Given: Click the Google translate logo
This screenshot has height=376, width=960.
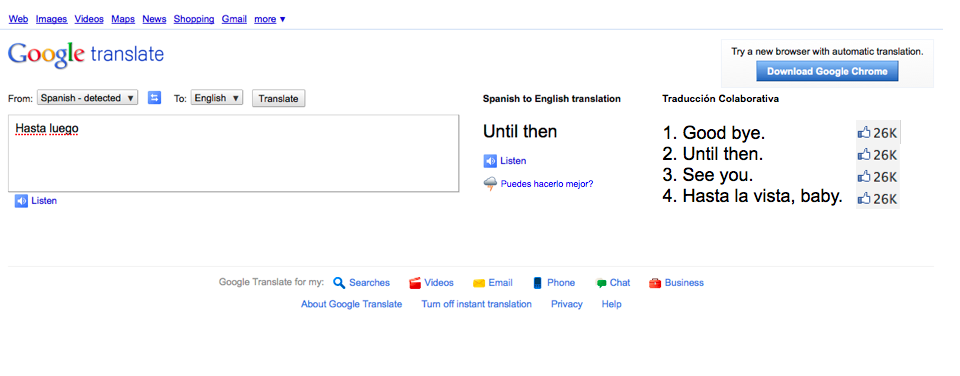Looking at the screenshot, I should point(86,55).
